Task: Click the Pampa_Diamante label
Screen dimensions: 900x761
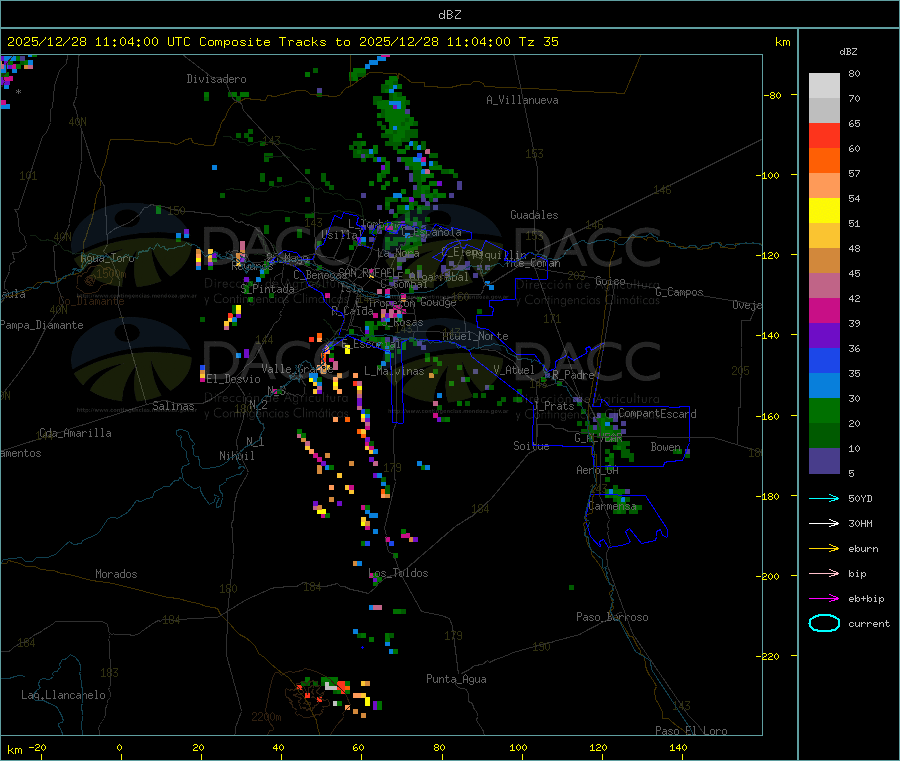Action: pyautogui.click(x=41, y=325)
